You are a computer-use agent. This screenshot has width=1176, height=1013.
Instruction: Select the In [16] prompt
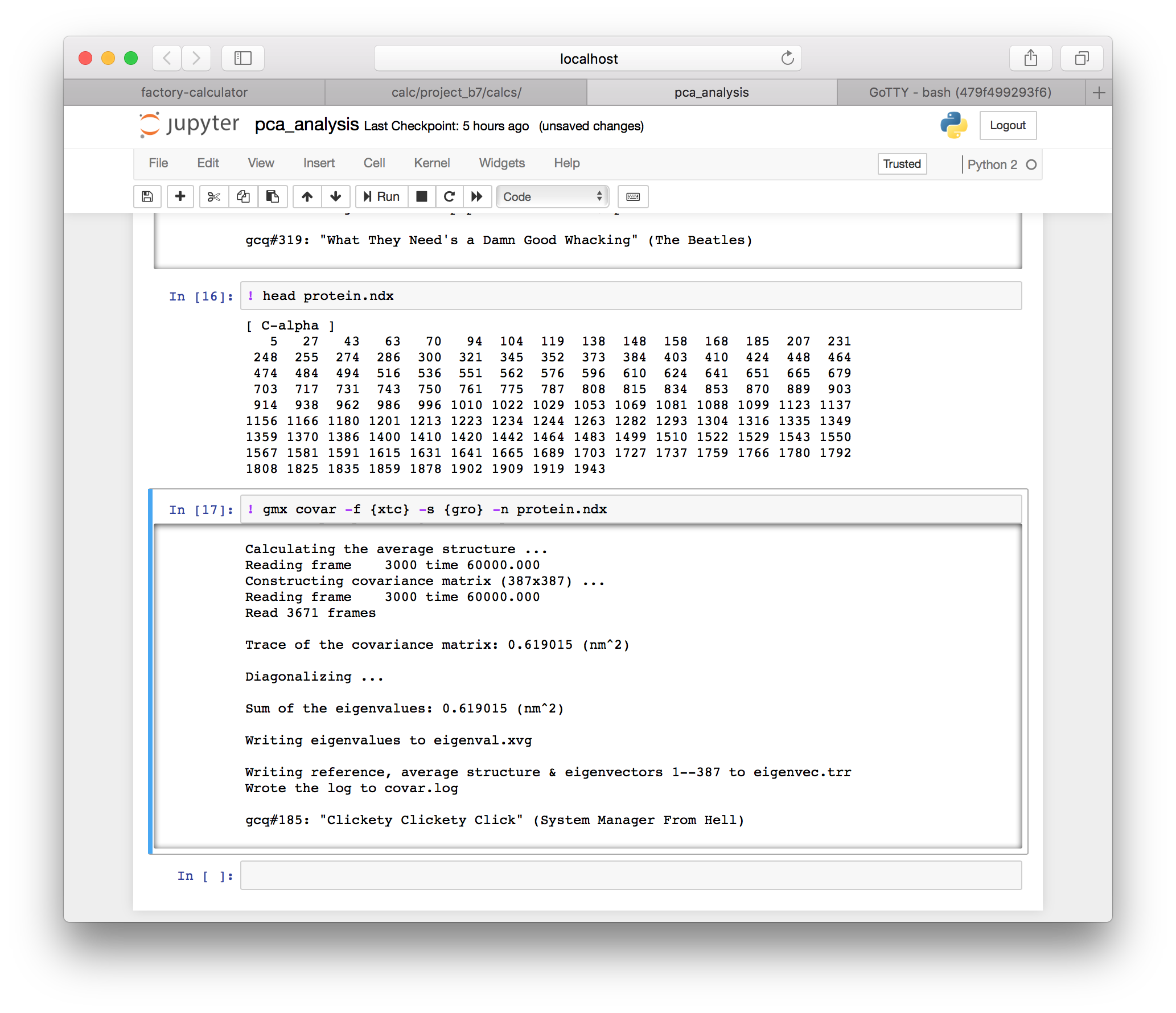pos(201,297)
